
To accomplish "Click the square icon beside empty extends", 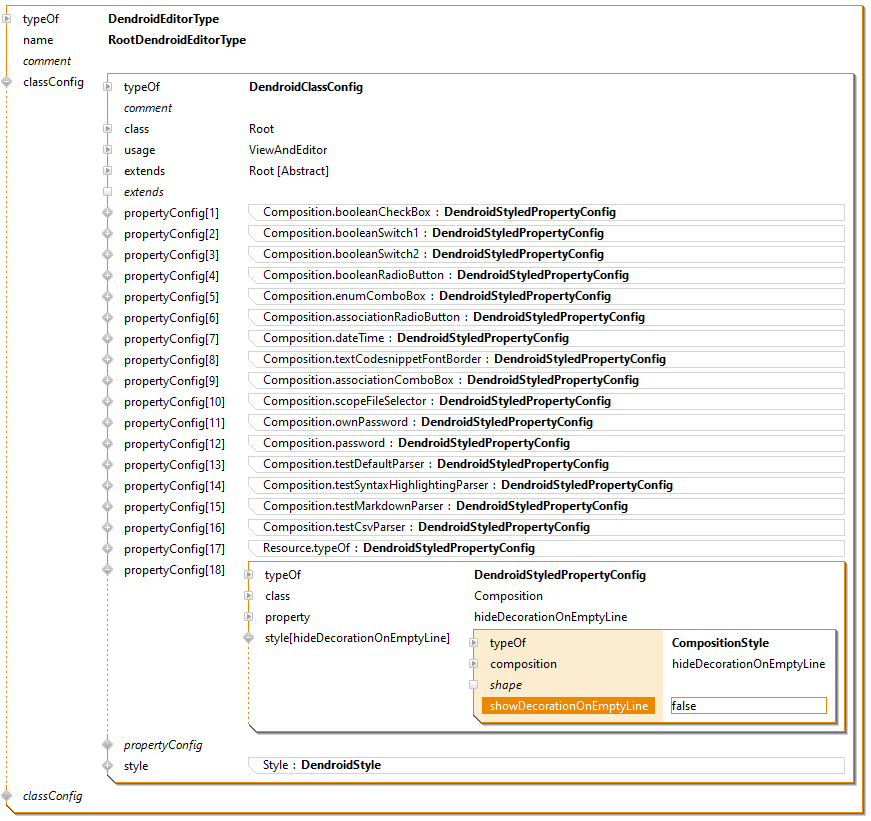I will coord(106,191).
